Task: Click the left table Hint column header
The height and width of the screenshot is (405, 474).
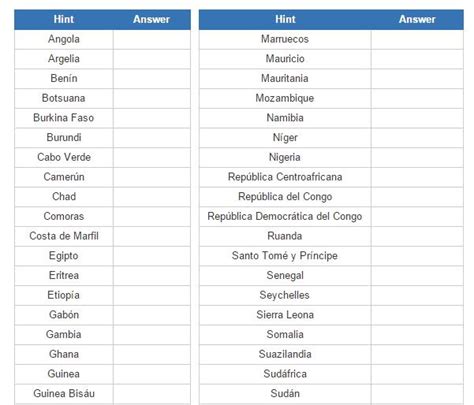Action: (x=64, y=19)
